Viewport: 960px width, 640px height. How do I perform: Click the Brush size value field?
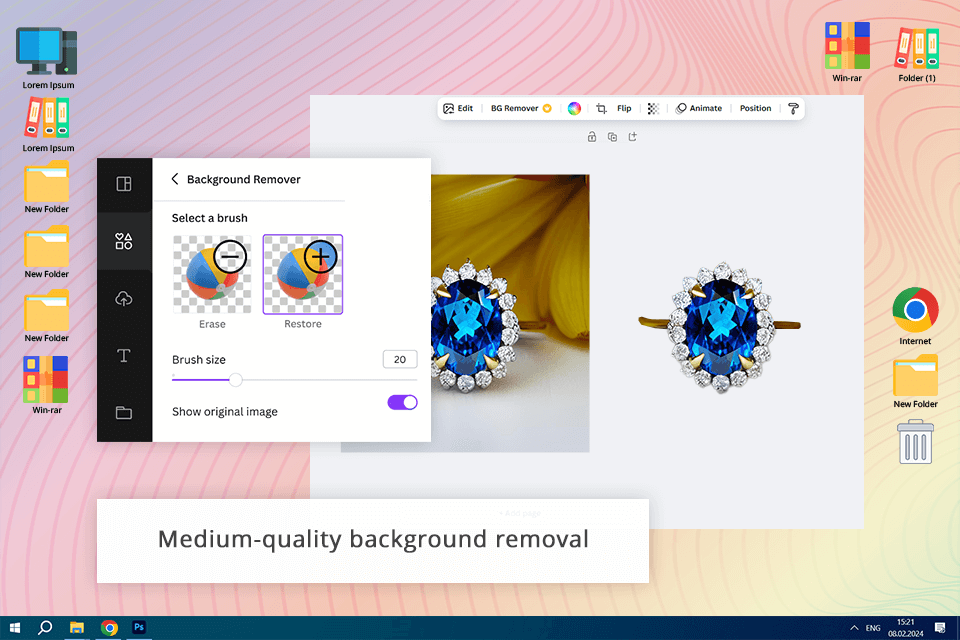pos(400,360)
